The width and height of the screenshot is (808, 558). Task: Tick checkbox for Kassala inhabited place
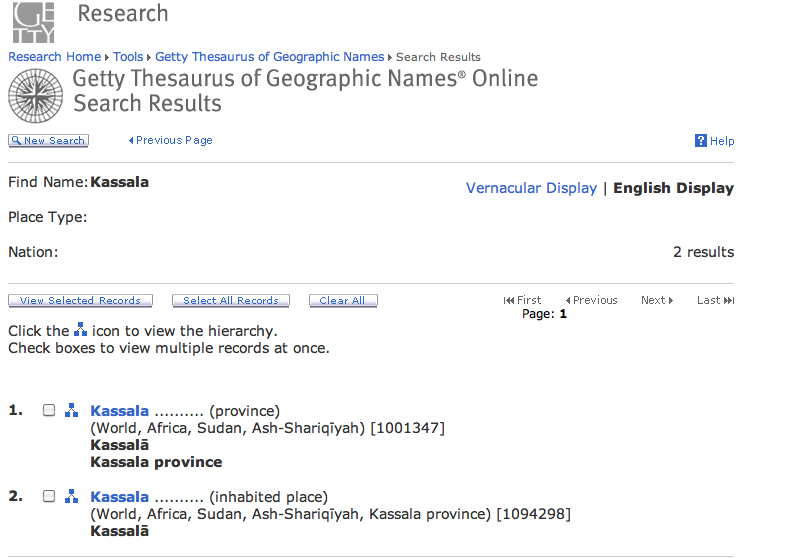coord(49,497)
